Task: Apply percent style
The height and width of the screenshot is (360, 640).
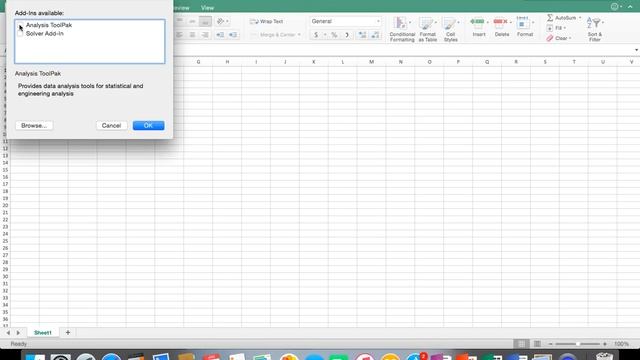Action: coord(334,35)
